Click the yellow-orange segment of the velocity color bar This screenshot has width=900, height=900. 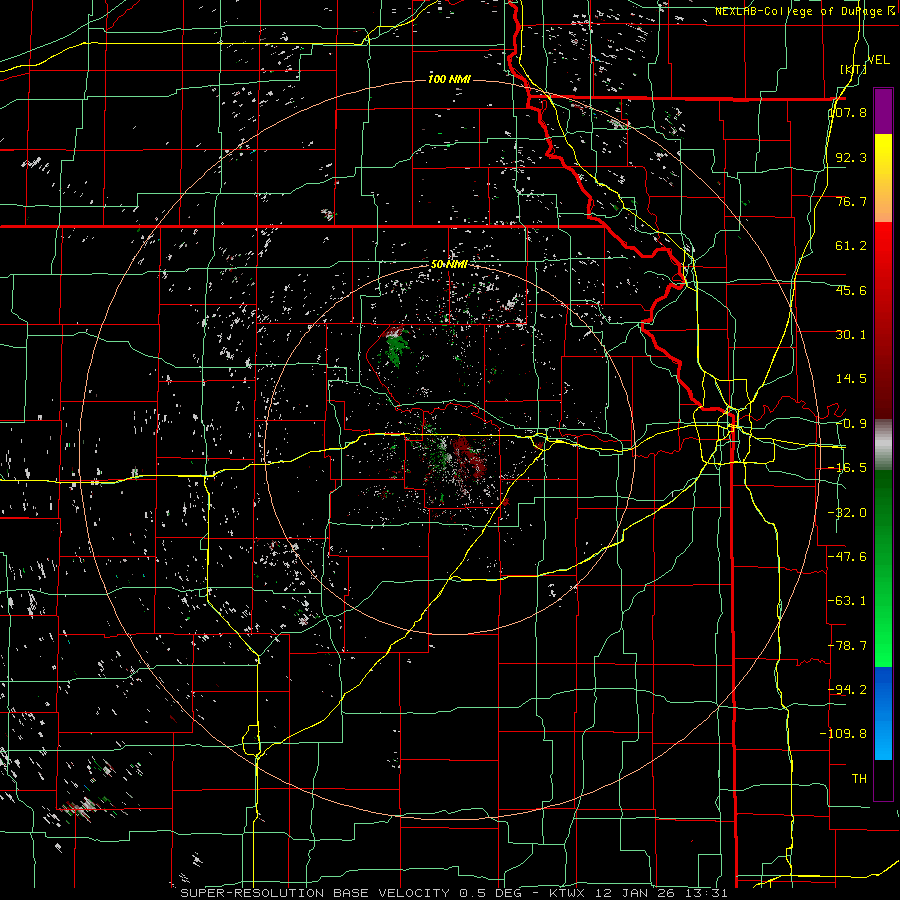pyautogui.click(x=883, y=178)
